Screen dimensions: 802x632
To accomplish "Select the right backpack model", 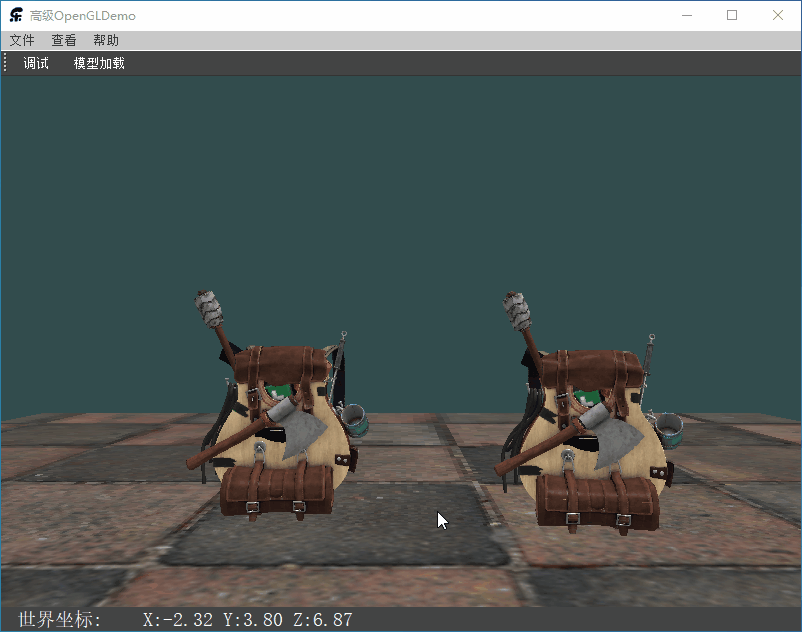I will (588, 414).
